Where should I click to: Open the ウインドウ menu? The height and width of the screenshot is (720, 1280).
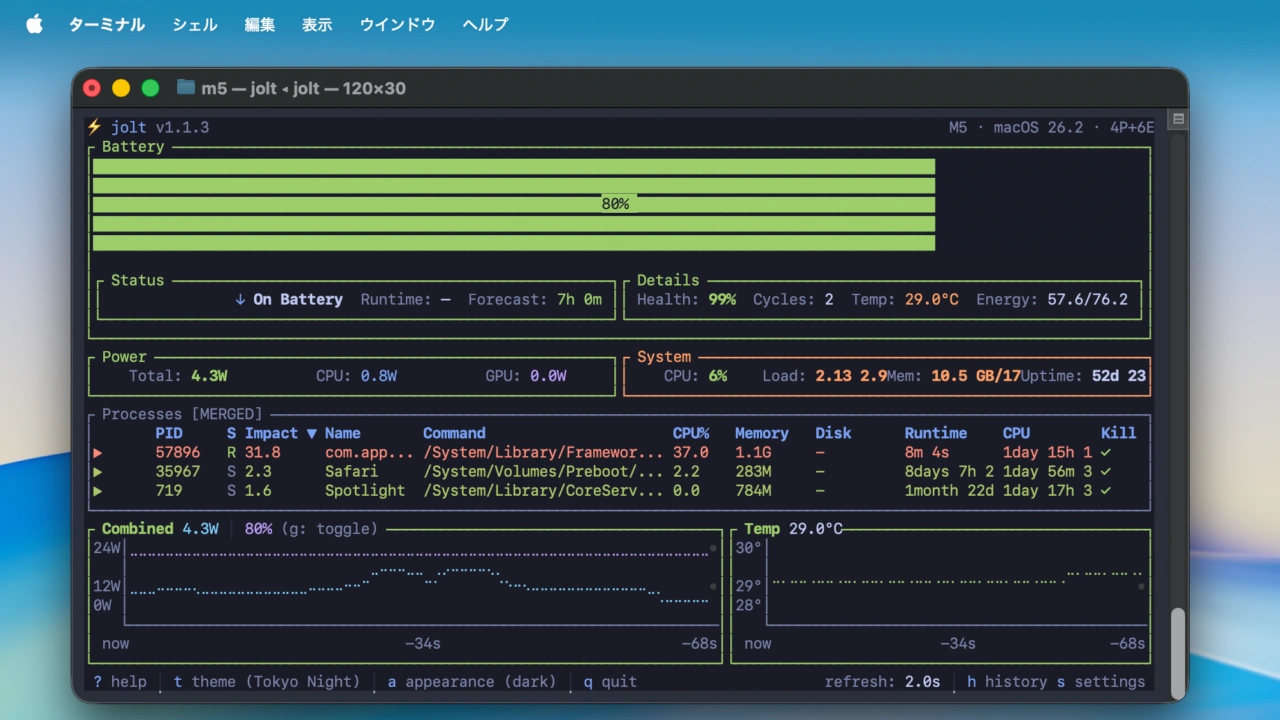(x=397, y=24)
